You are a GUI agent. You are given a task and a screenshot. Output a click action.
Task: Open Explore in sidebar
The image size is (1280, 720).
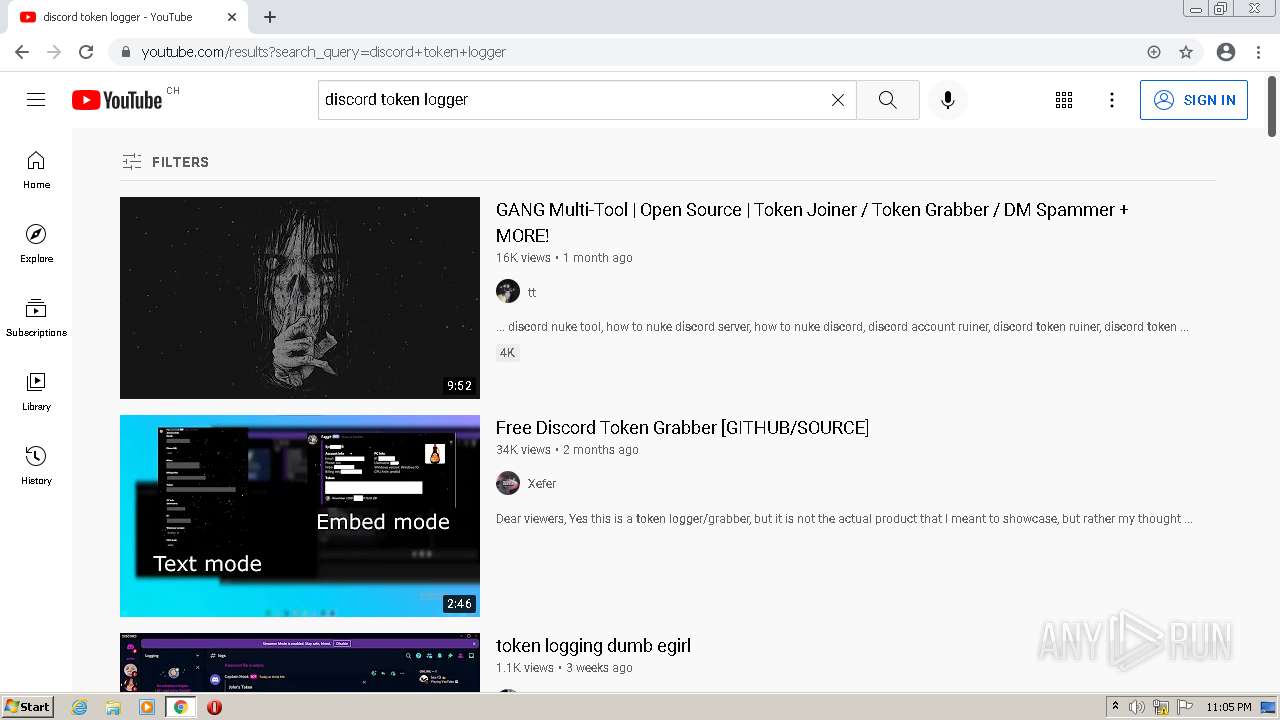click(x=36, y=244)
